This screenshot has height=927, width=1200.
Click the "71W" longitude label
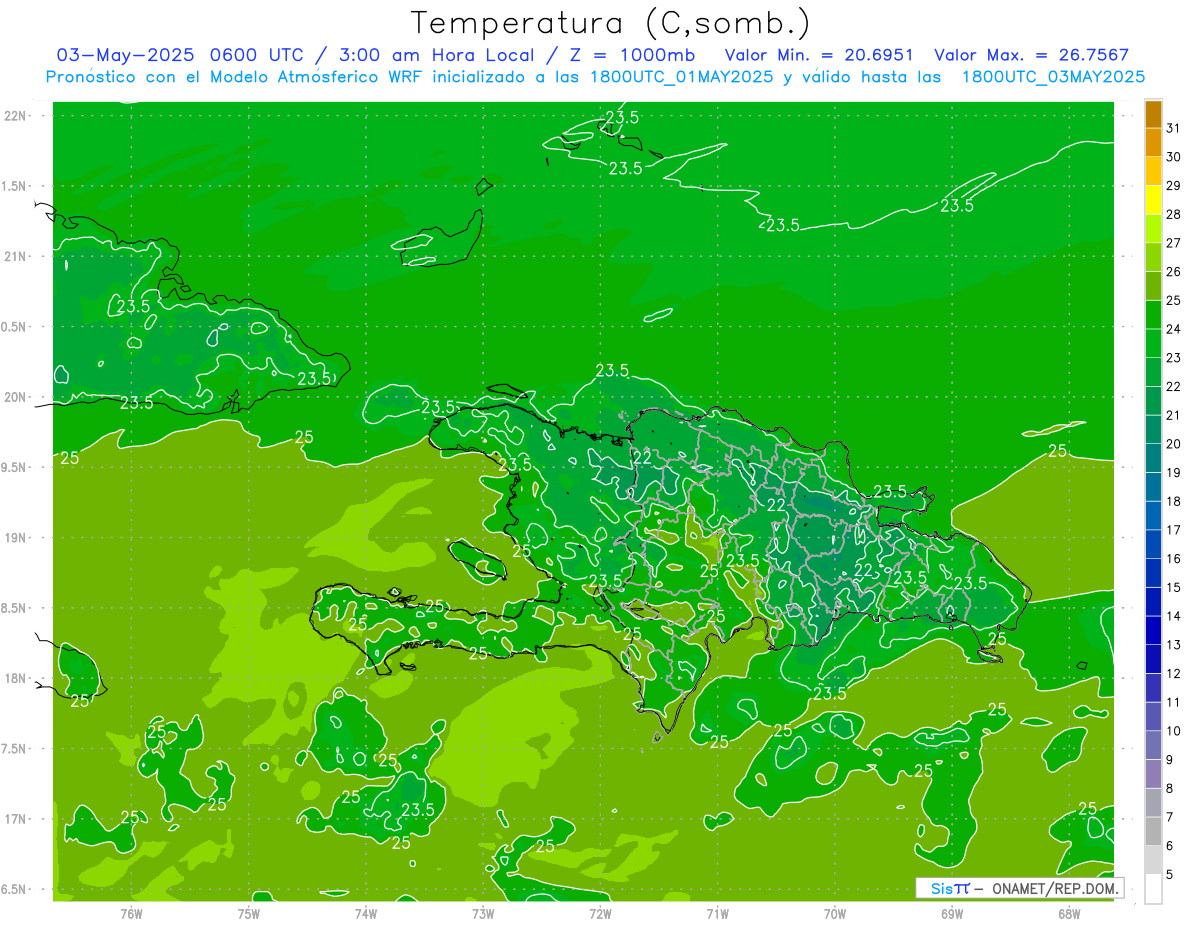(x=717, y=914)
